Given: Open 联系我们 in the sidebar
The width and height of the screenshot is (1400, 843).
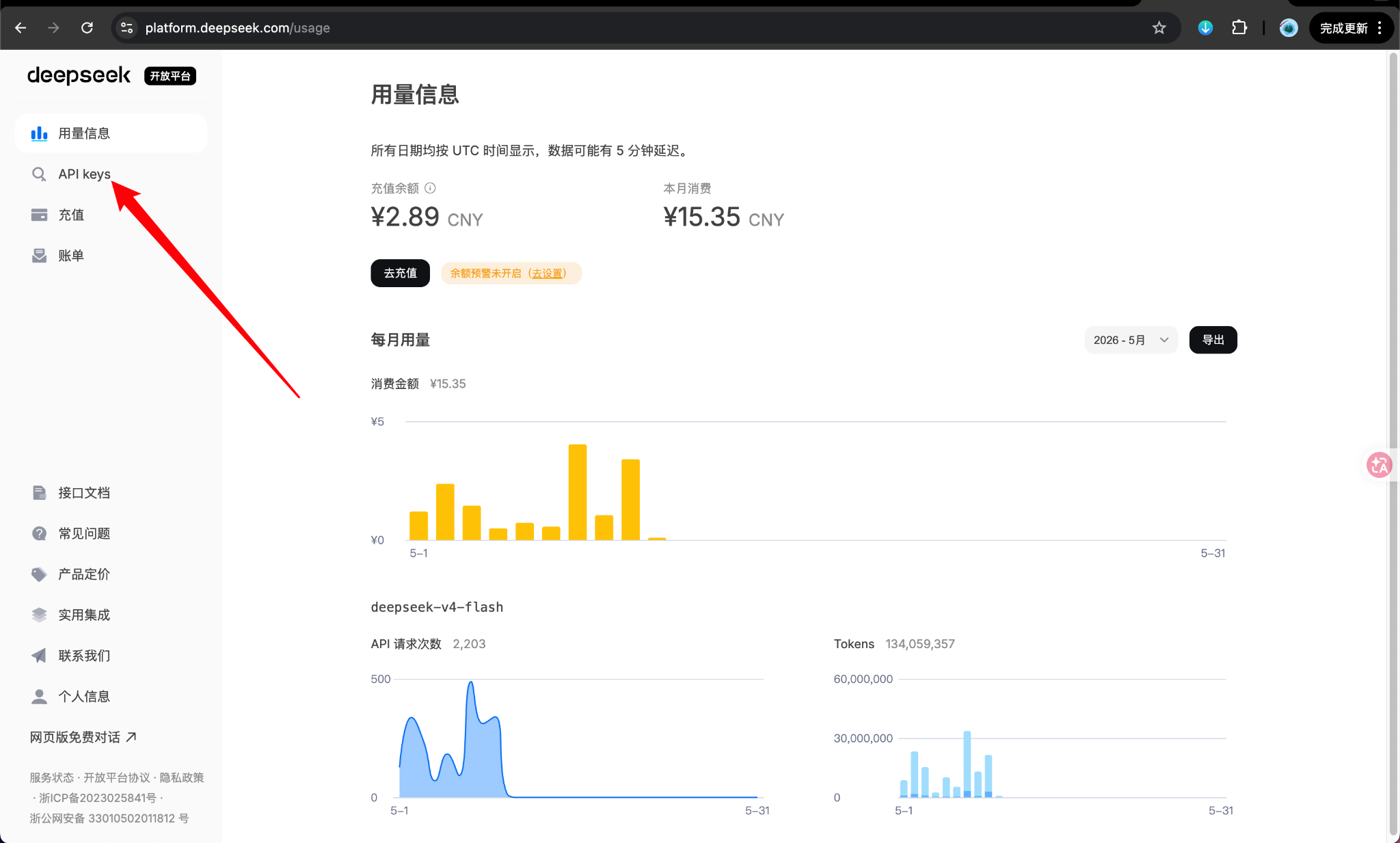Looking at the screenshot, I should coord(111,656).
